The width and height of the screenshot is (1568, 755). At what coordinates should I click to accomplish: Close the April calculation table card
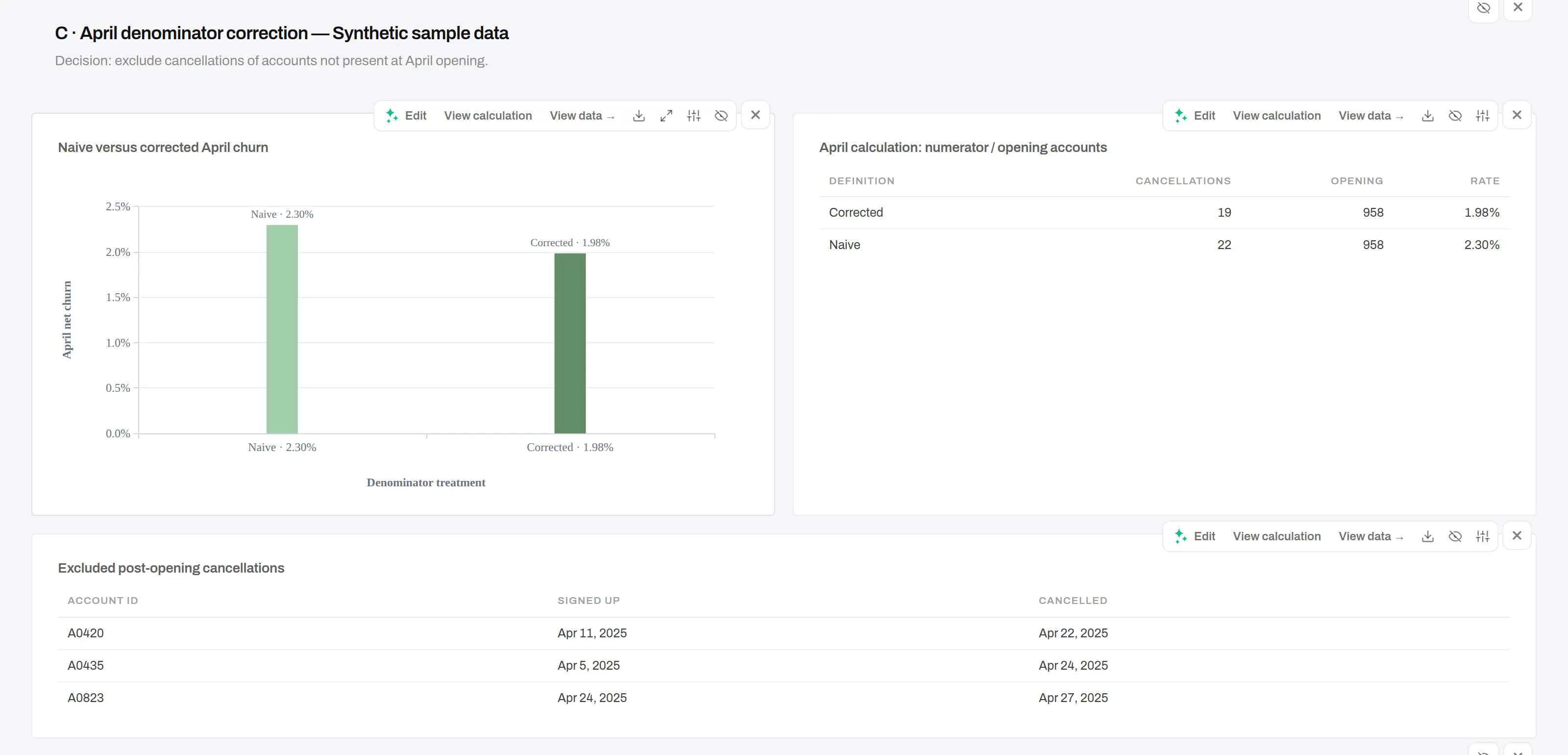point(1517,115)
